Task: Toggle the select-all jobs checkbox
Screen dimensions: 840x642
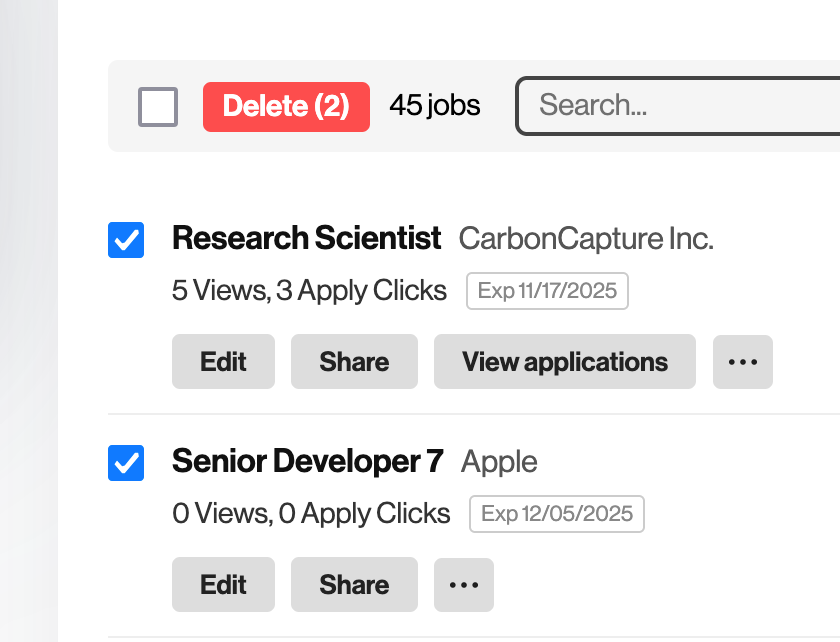Action: (x=158, y=107)
